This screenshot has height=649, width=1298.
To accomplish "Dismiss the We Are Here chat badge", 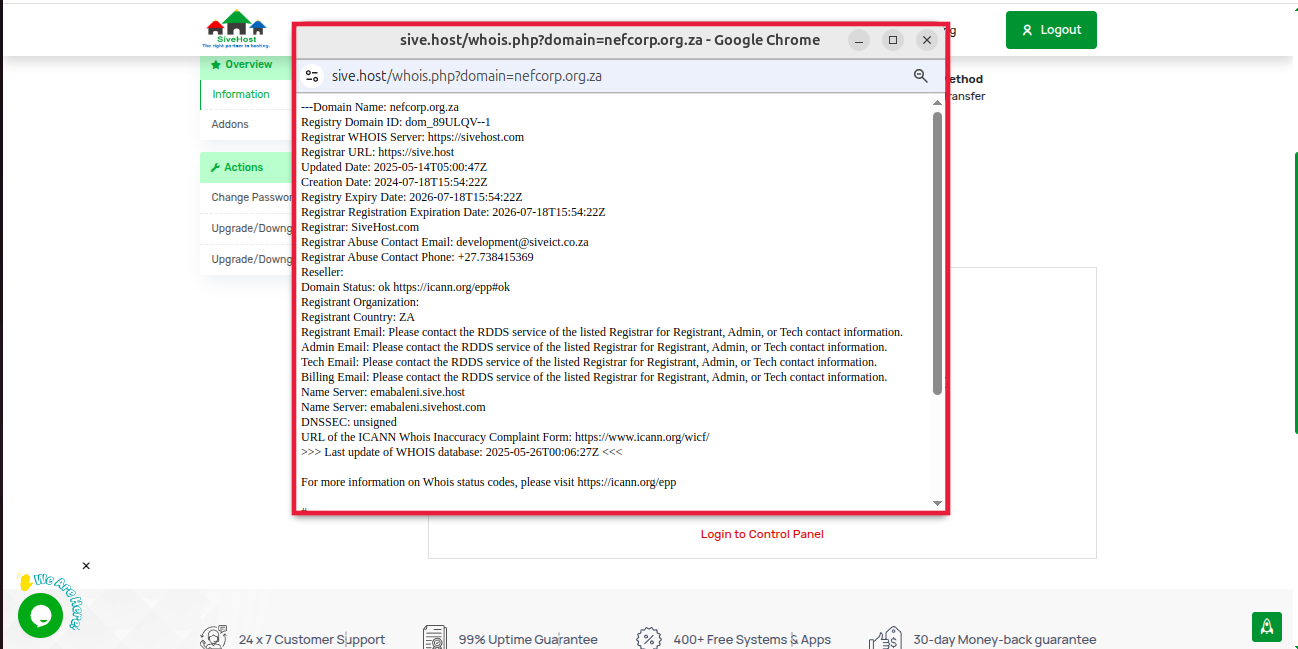I will pos(86,566).
